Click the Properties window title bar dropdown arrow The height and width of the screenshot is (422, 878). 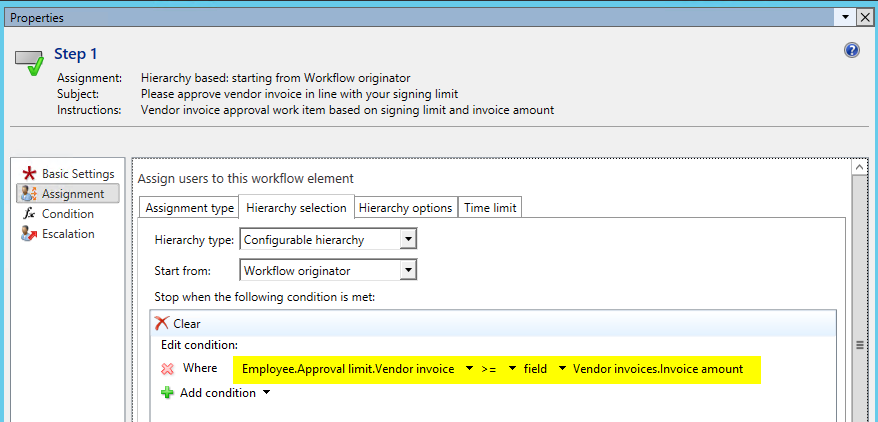coord(845,17)
